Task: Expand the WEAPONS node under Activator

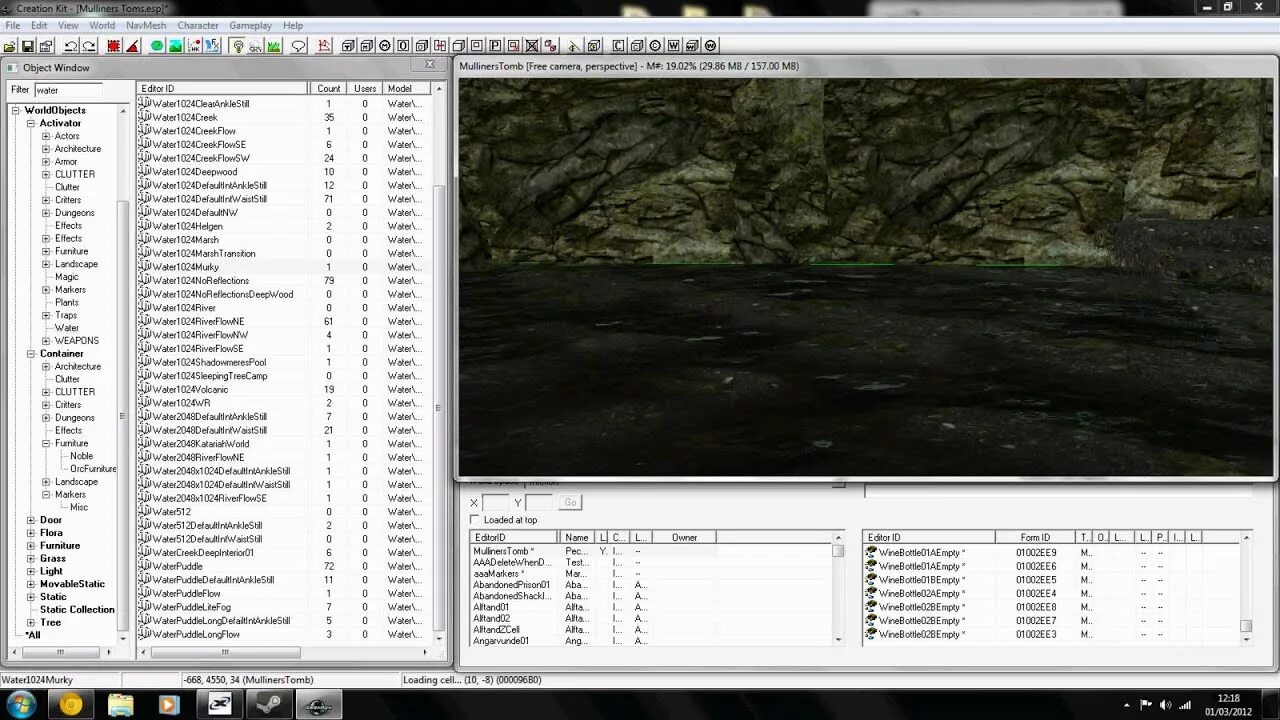Action: pos(46,341)
